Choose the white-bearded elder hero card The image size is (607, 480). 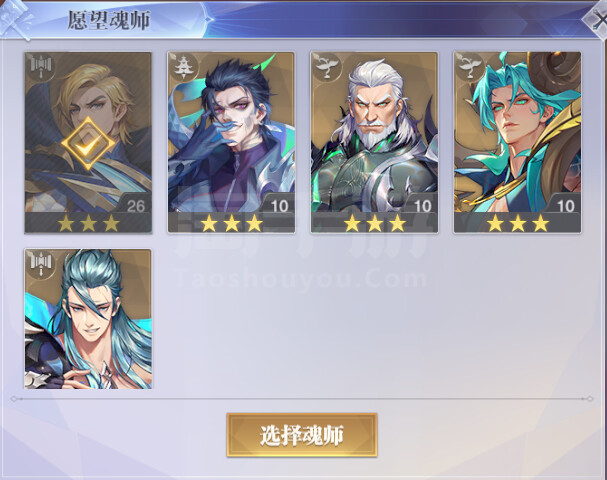(374, 142)
